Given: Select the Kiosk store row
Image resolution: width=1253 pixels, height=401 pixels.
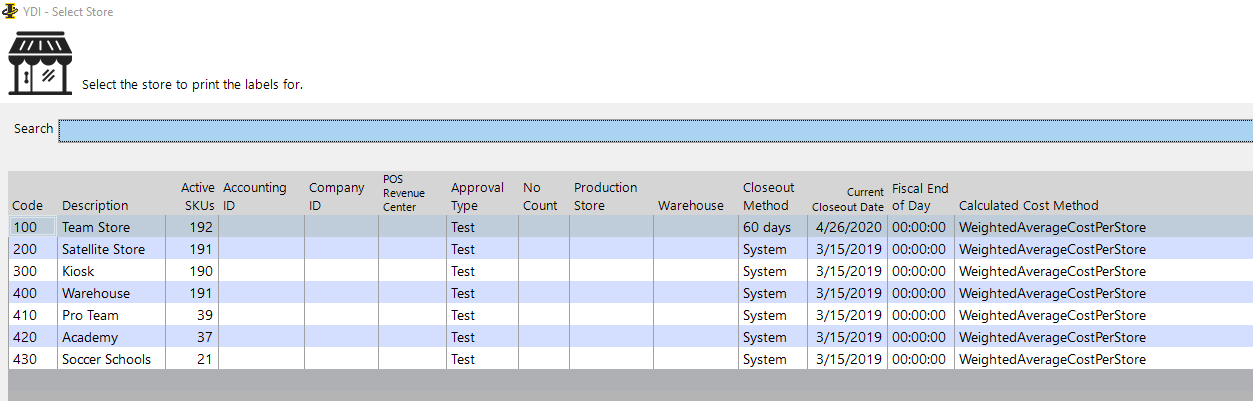Looking at the screenshot, I should (x=631, y=271).
